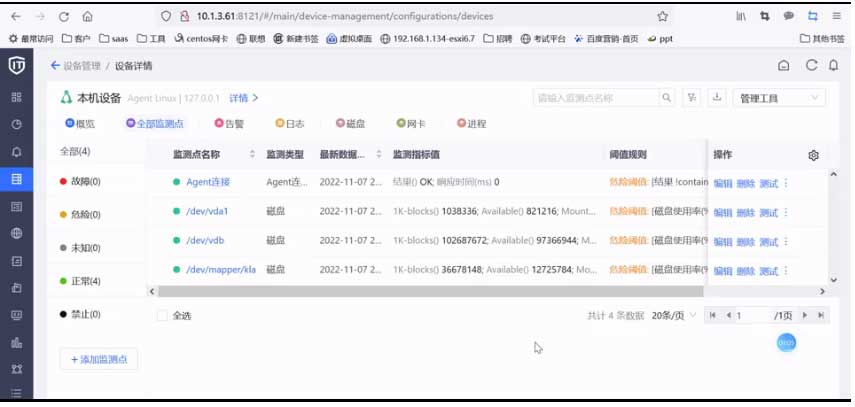Open the 20条/页 page size dropdown

(x=674, y=315)
